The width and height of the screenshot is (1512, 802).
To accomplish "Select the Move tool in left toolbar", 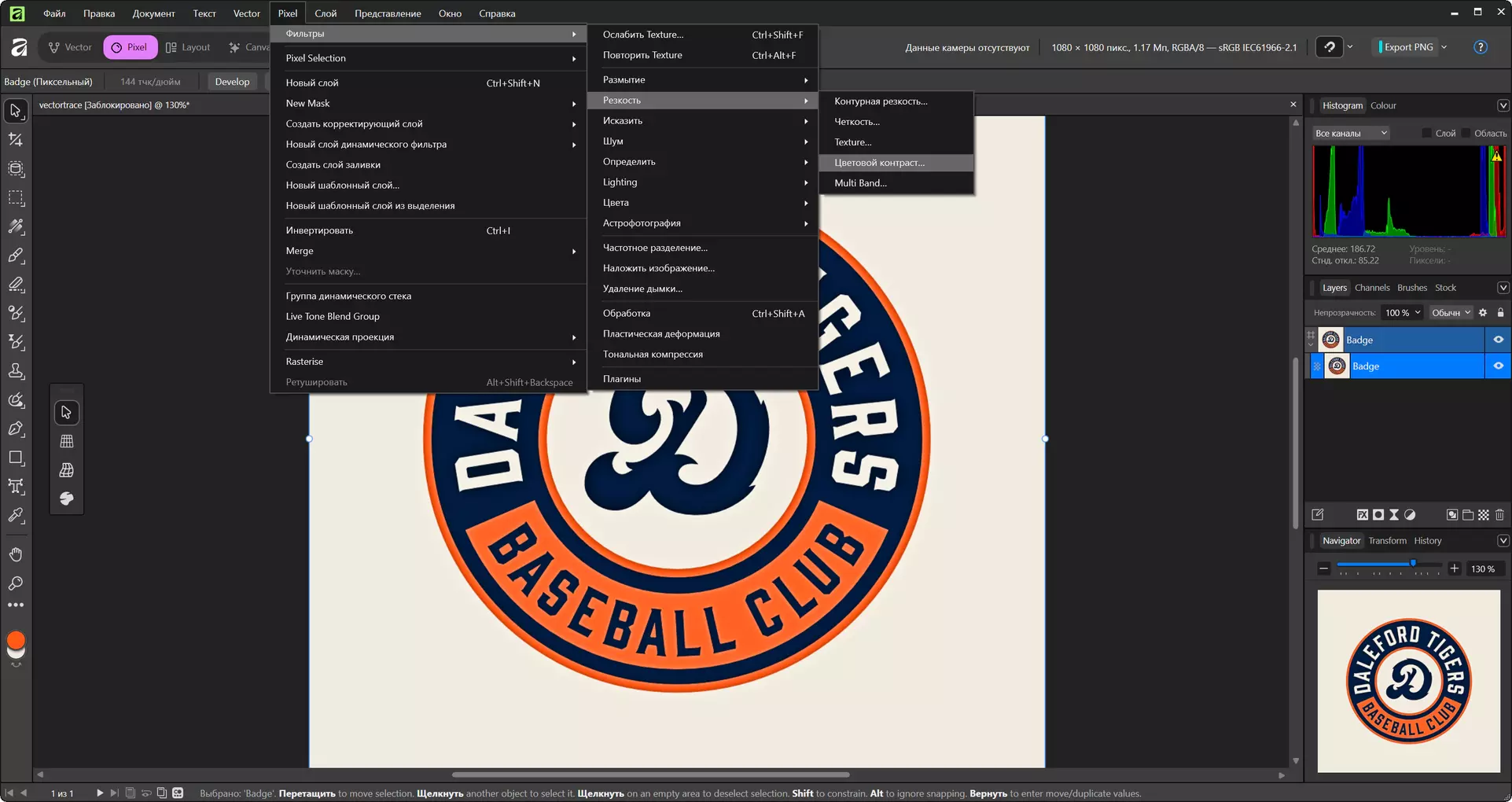I will coord(16,111).
